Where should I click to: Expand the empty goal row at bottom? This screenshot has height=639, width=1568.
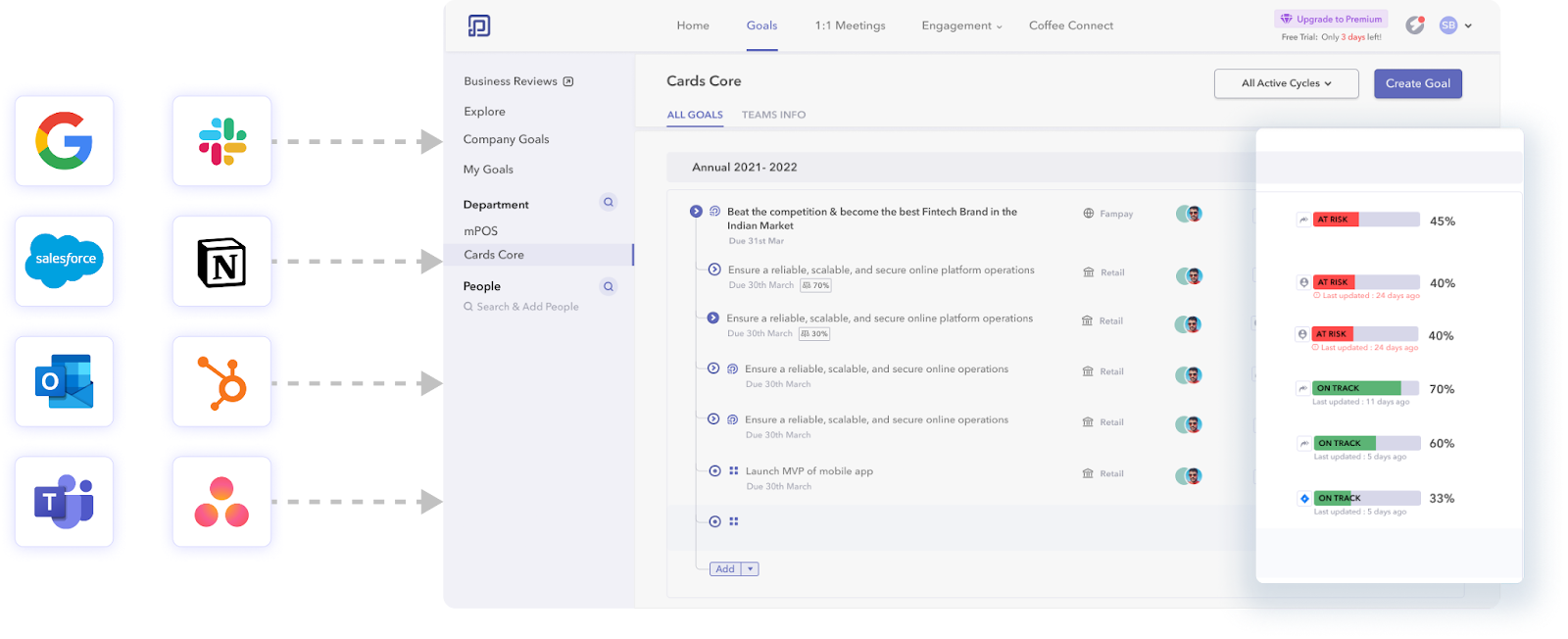pyautogui.click(x=715, y=521)
